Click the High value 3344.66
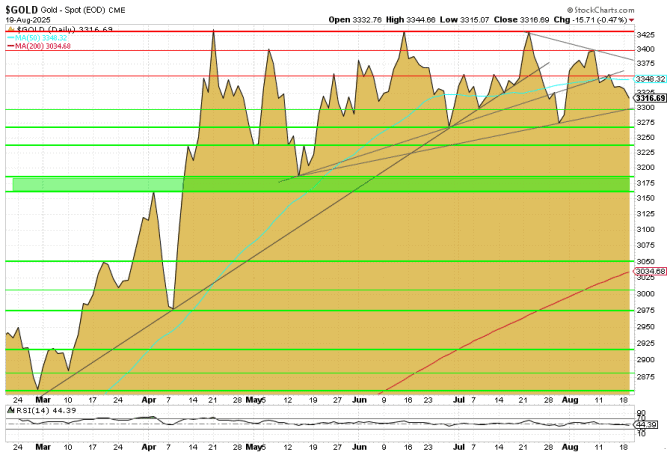The height and width of the screenshot is (458, 670). click(x=421, y=20)
